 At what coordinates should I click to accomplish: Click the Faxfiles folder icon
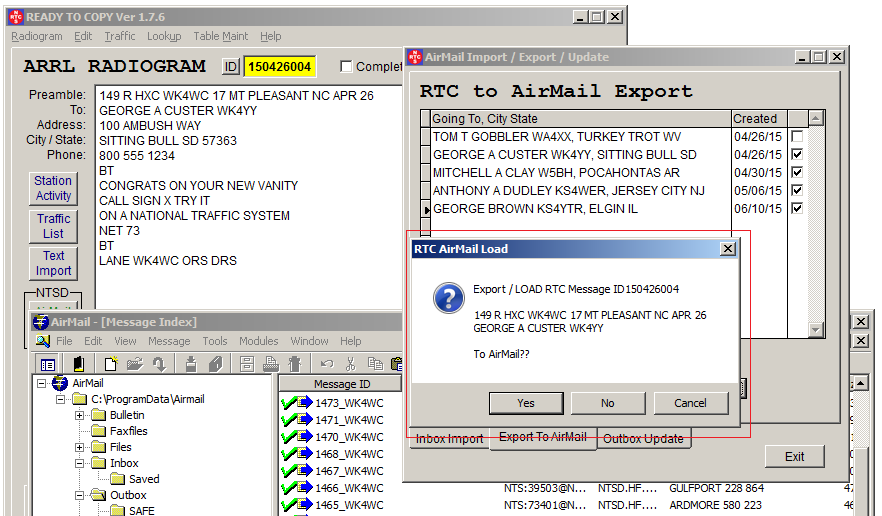coord(98,431)
